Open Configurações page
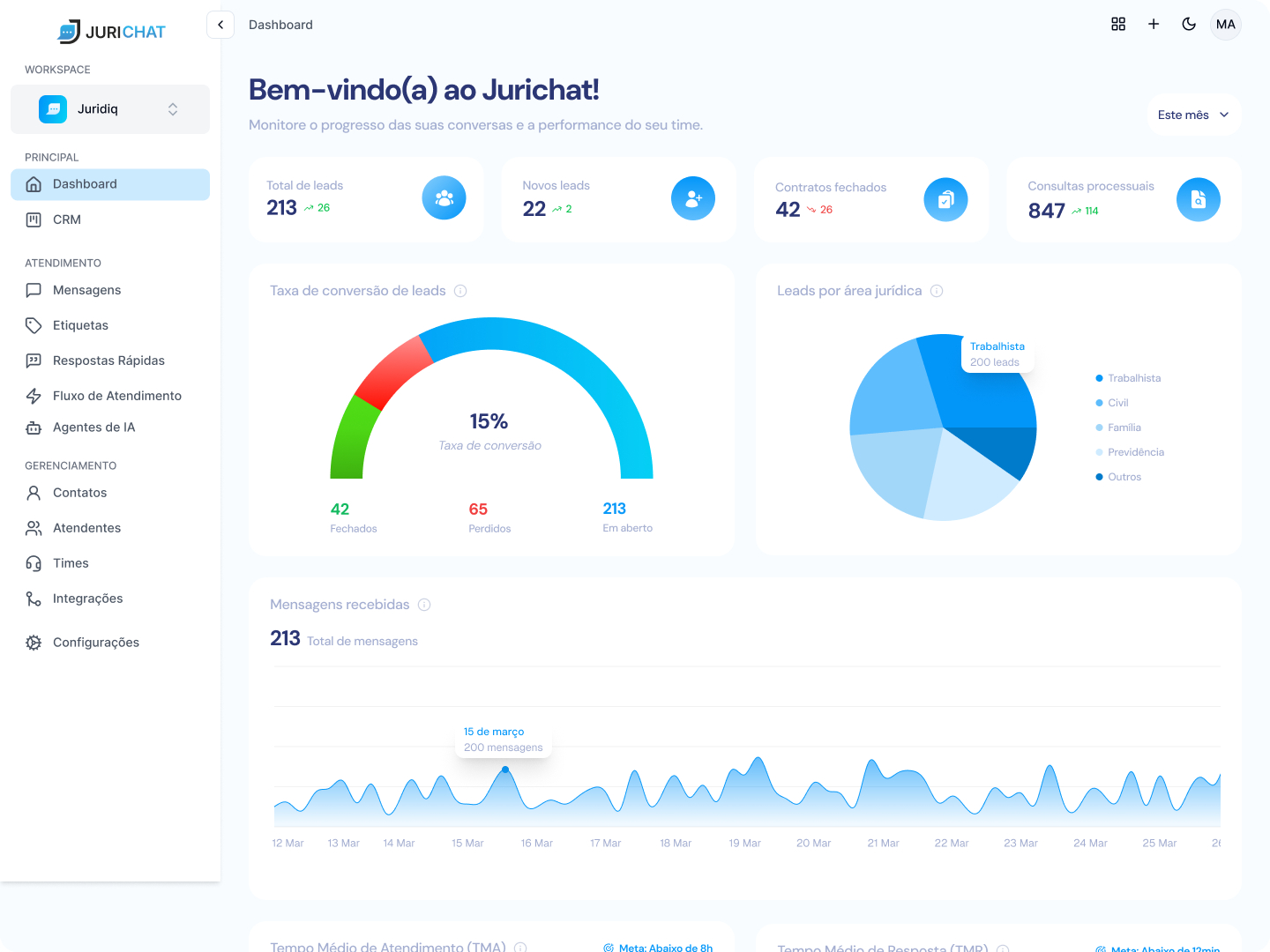1270x952 pixels. click(x=110, y=643)
